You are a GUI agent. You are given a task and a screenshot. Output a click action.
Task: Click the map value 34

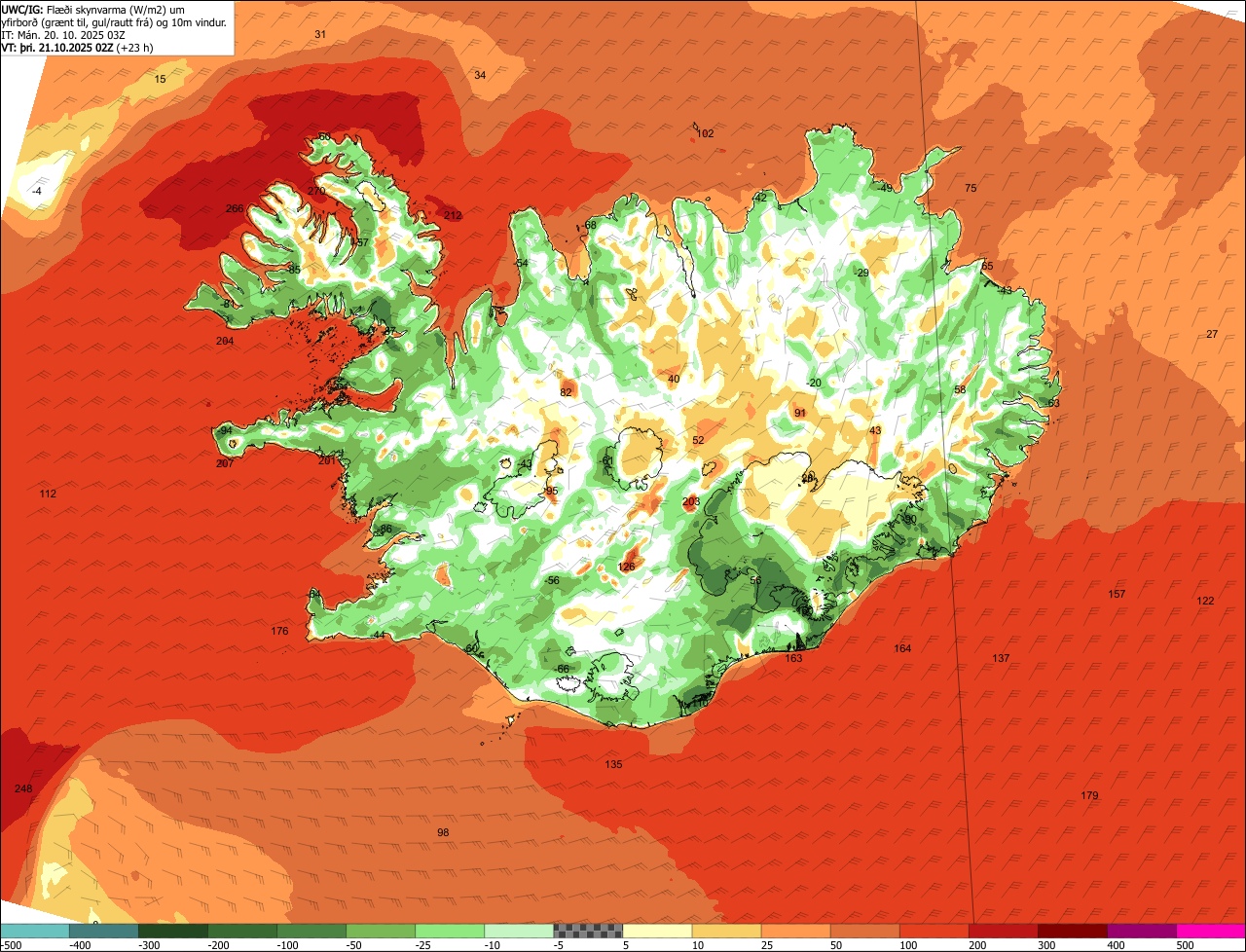[480, 75]
